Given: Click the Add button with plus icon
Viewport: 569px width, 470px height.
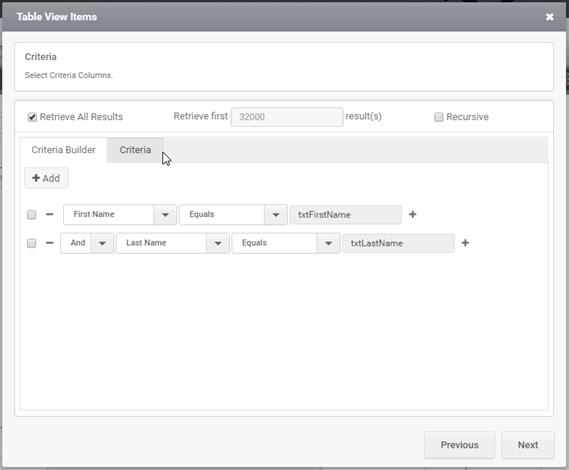Looking at the screenshot, I should pyautogui.click(x=46, y=178).
